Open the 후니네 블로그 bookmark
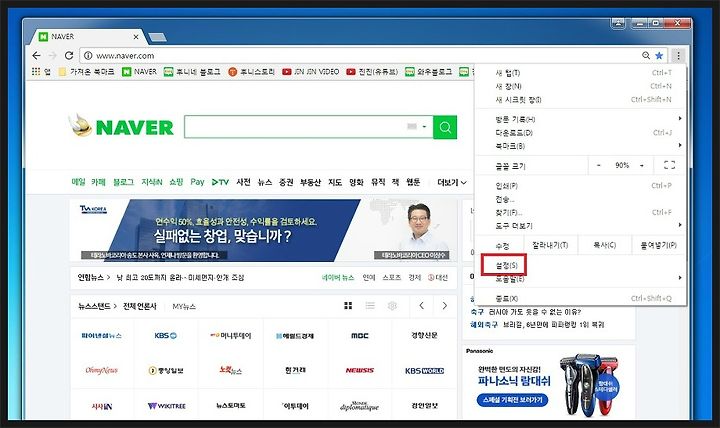Viewport: 720px width, 428px height. 192,72
